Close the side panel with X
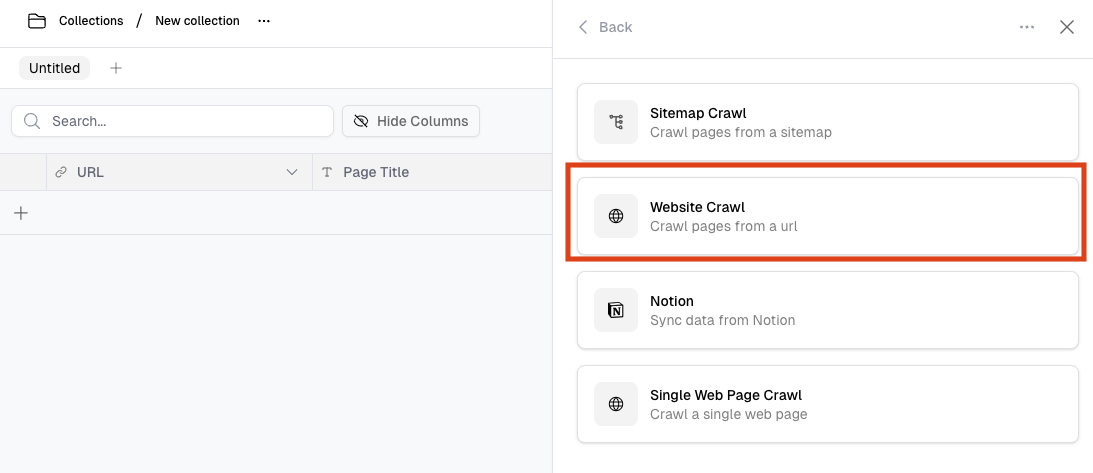 pyautogui.click(x=1067, y=27)
